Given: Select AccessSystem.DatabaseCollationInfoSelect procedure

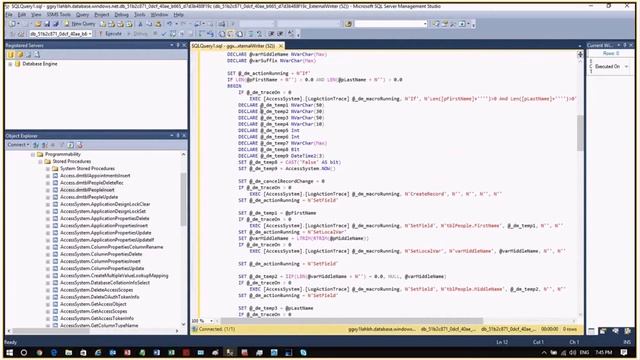Looking at the screenshot, I should pos(105,282).
